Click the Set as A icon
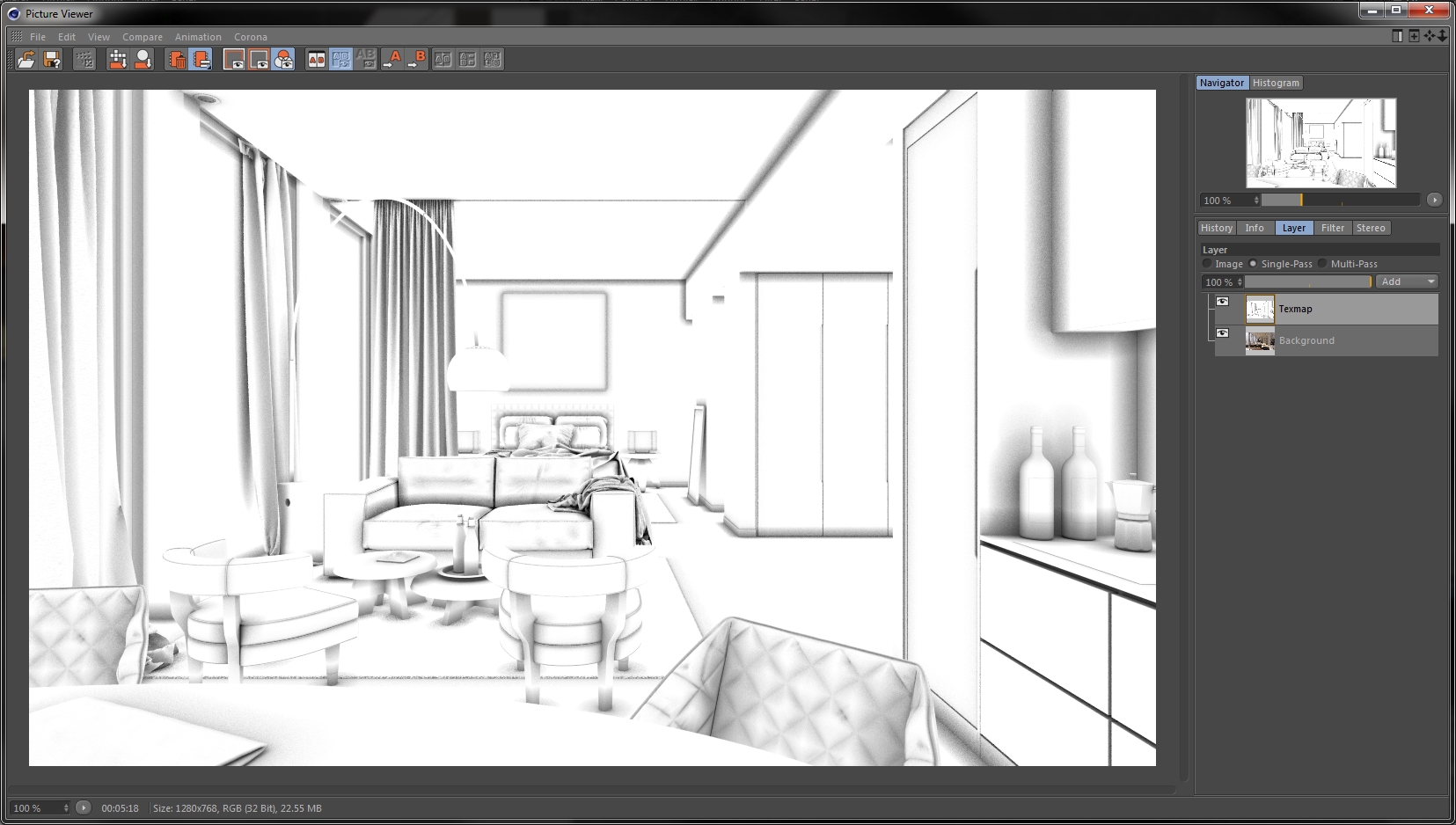Viewport: 1456px width, 825px height. (x=392, y=59)
